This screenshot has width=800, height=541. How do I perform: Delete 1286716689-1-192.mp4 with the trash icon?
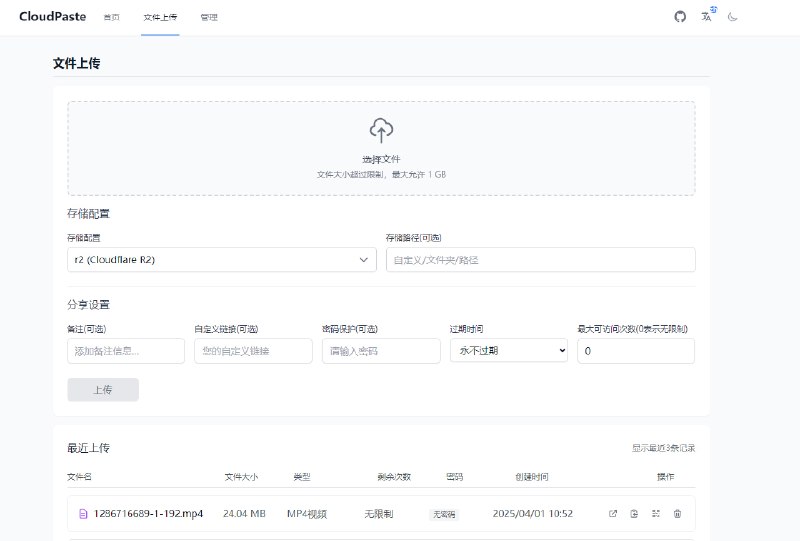(x=677, y=513)
